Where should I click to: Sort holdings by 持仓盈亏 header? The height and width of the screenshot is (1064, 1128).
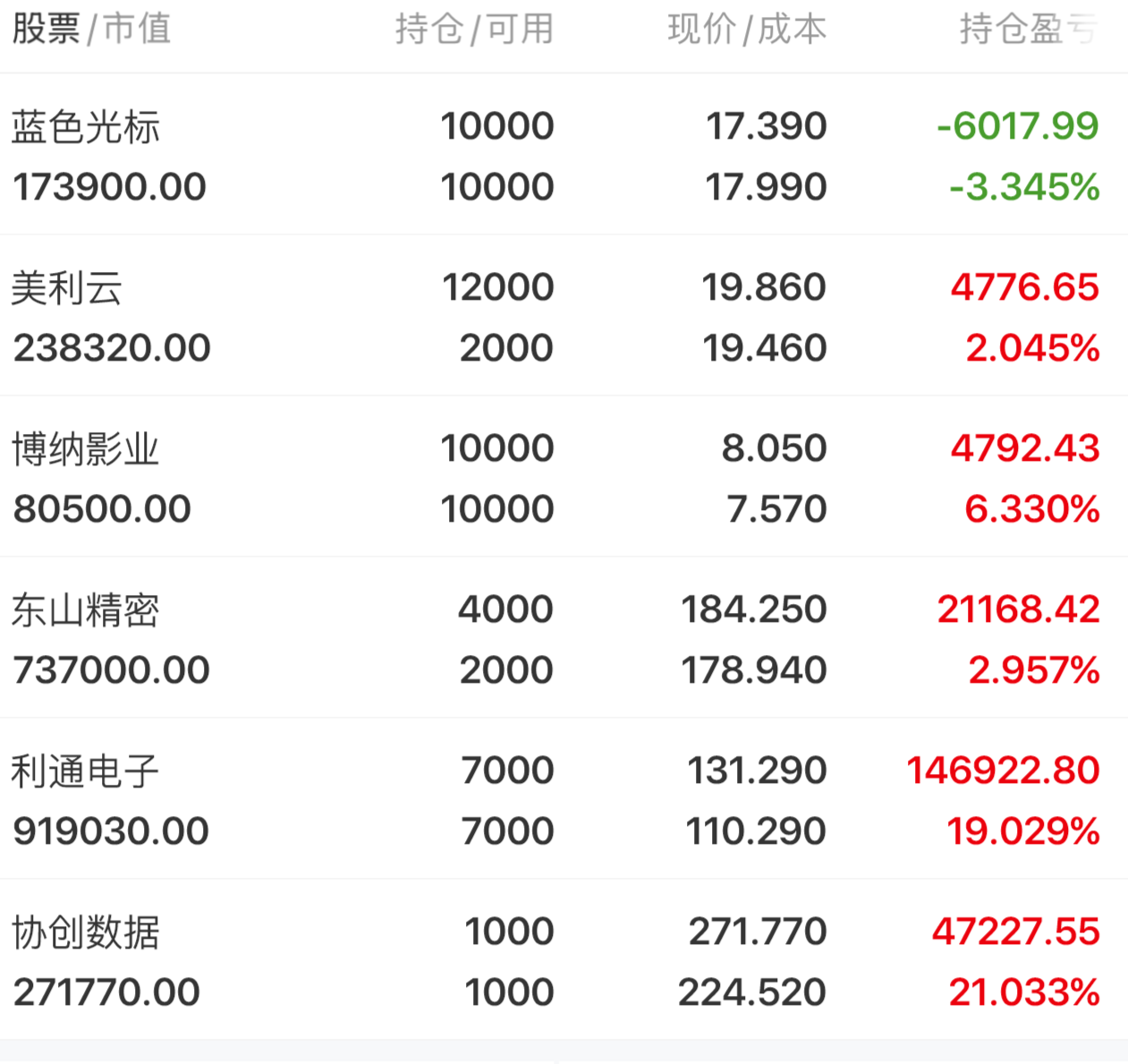tap(1028, 30)
